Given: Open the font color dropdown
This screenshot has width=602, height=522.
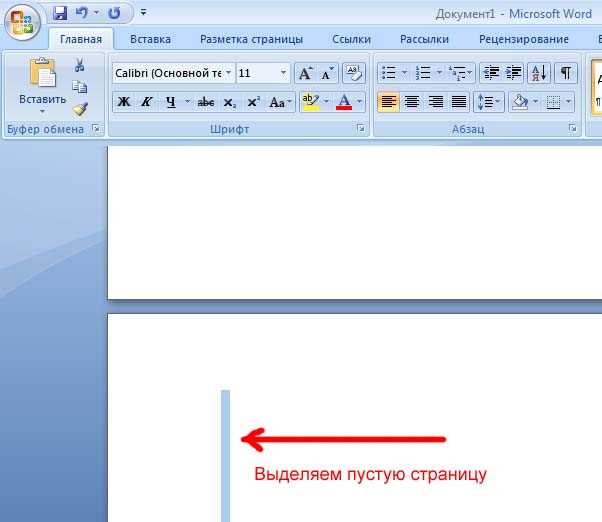Looking at the screenshot, I should [x=360, y=101].
